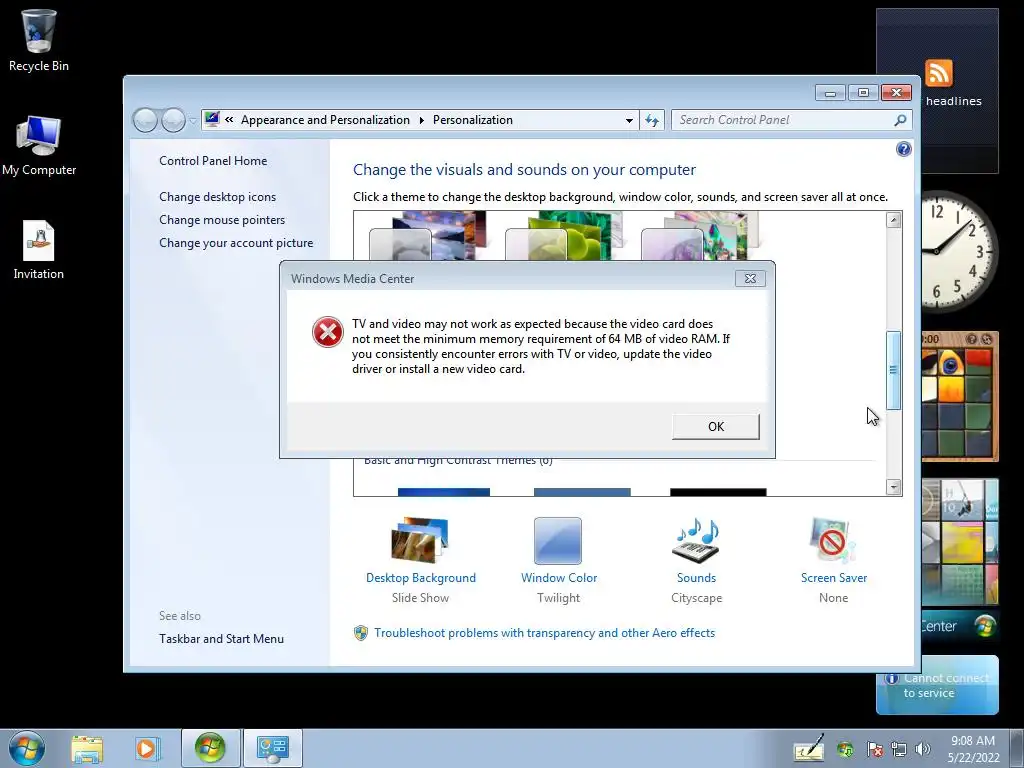Click the 'Cannot connect to service' gadget

(x=939, y=685)
